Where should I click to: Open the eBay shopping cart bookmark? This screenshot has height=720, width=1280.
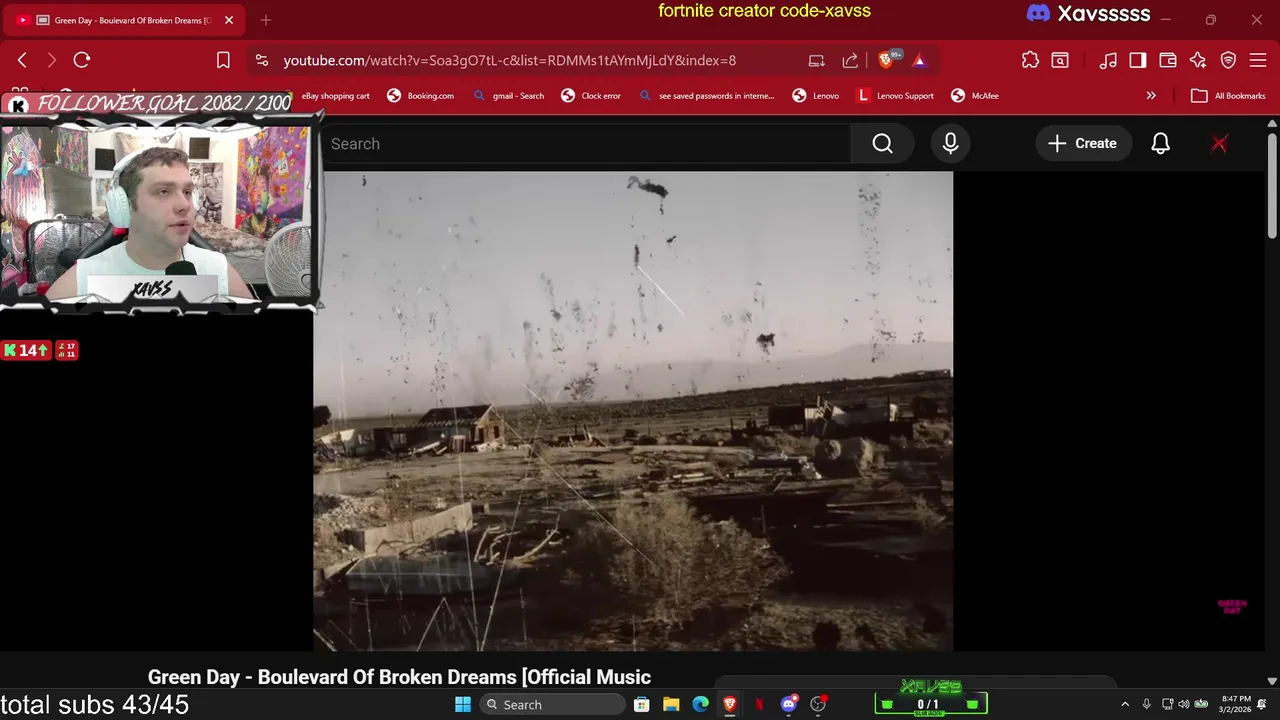pos(336,96)
